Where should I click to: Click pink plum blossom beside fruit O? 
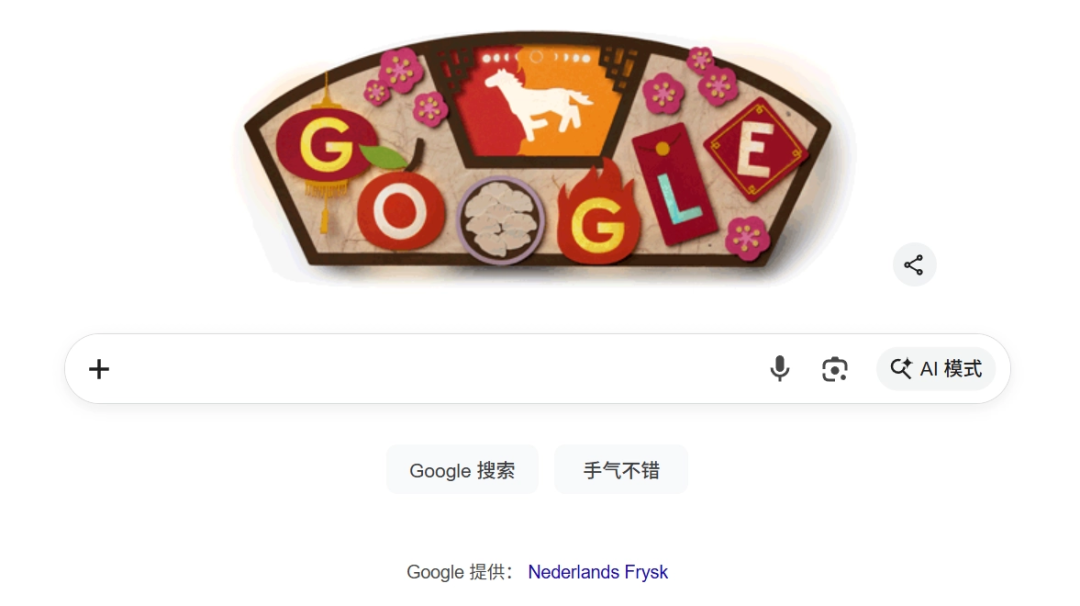point(430,108)
